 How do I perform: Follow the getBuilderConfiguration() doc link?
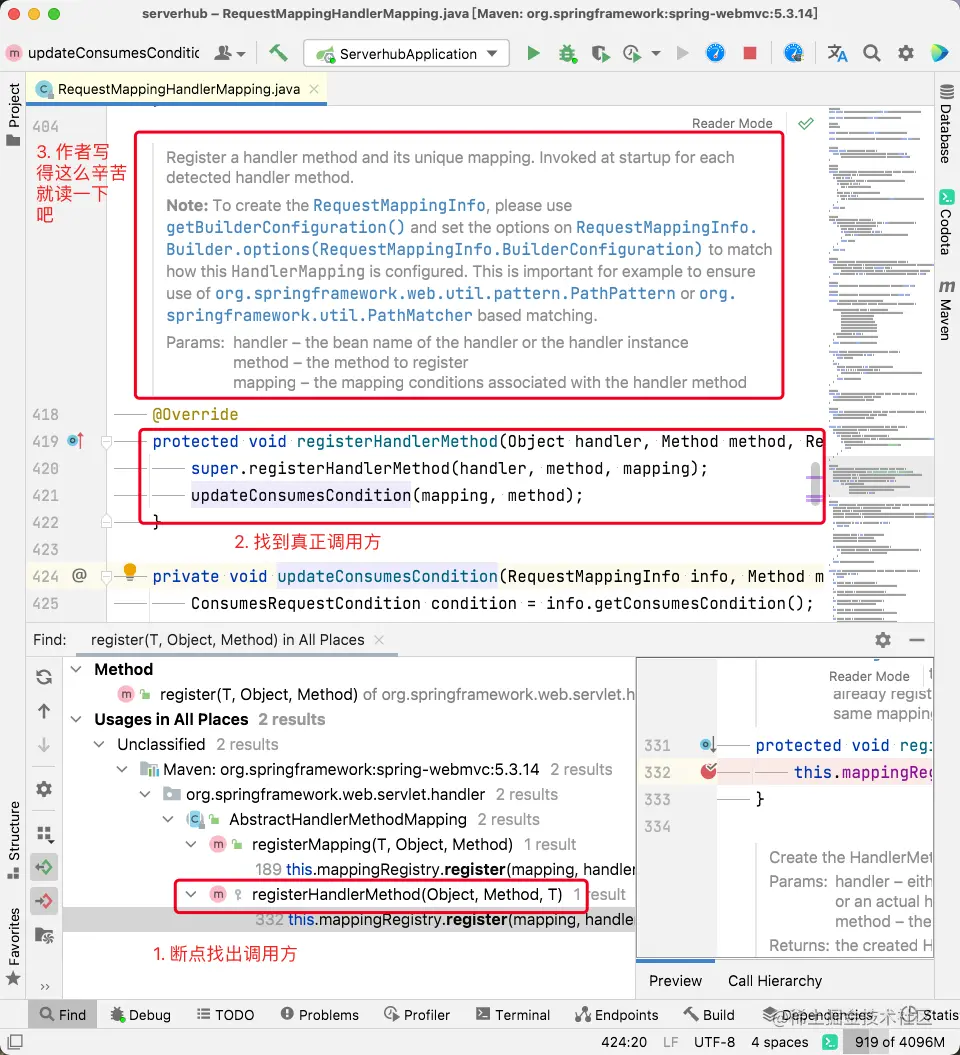285,227
